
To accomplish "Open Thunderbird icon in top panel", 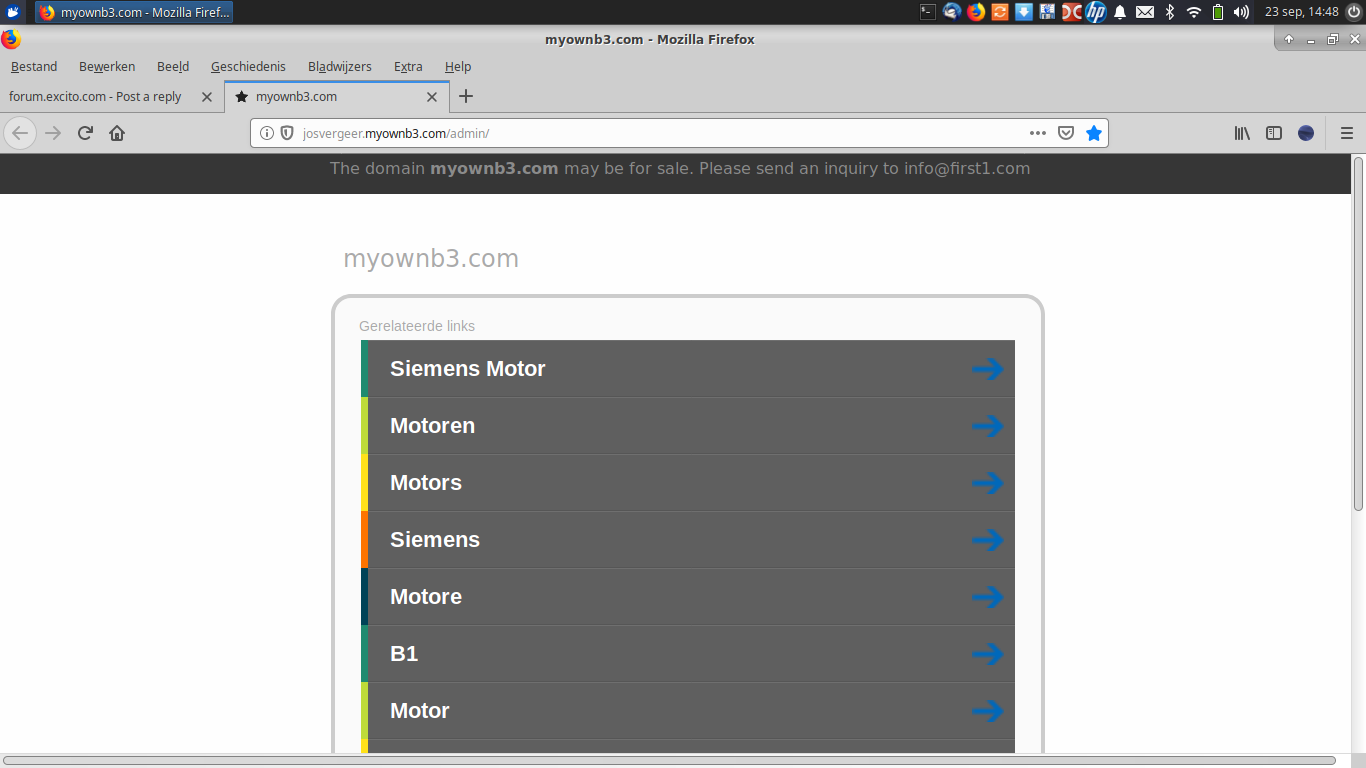I will pyautogui.click(x=952, y=12).
